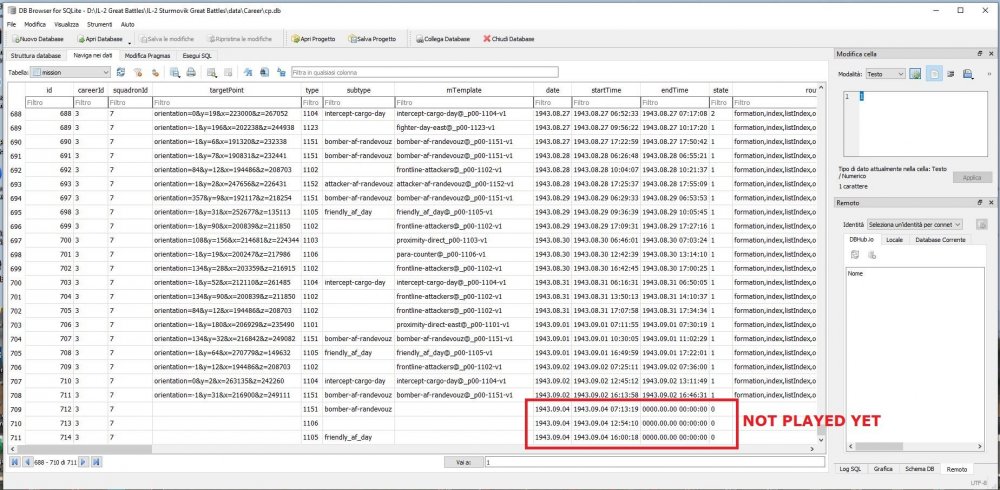This screenshot has height=490, width=1000.
Task: Click the 'Filtra in qualsiasi colonna' search field
Action: coord(424,73)
